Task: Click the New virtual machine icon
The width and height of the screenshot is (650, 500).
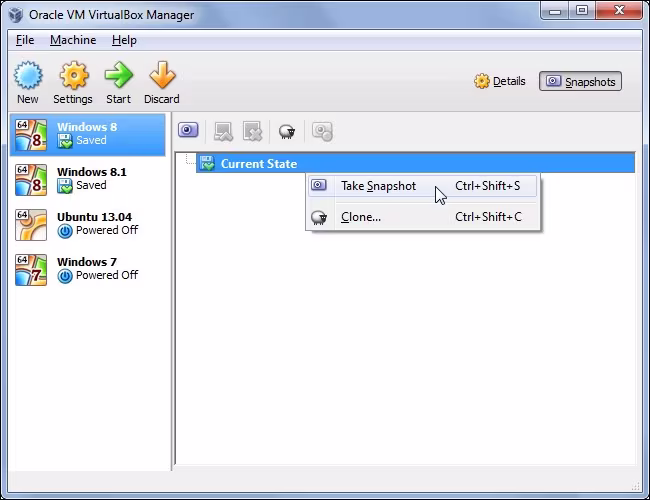Action: point(28,82)
